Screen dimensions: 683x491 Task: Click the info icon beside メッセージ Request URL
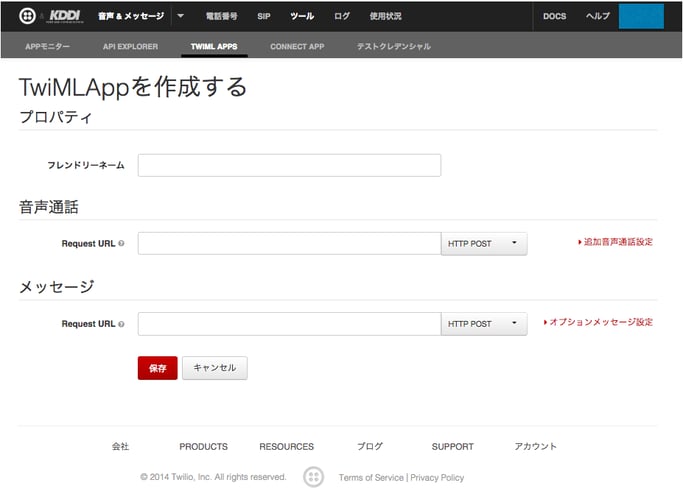coord(121,324)
